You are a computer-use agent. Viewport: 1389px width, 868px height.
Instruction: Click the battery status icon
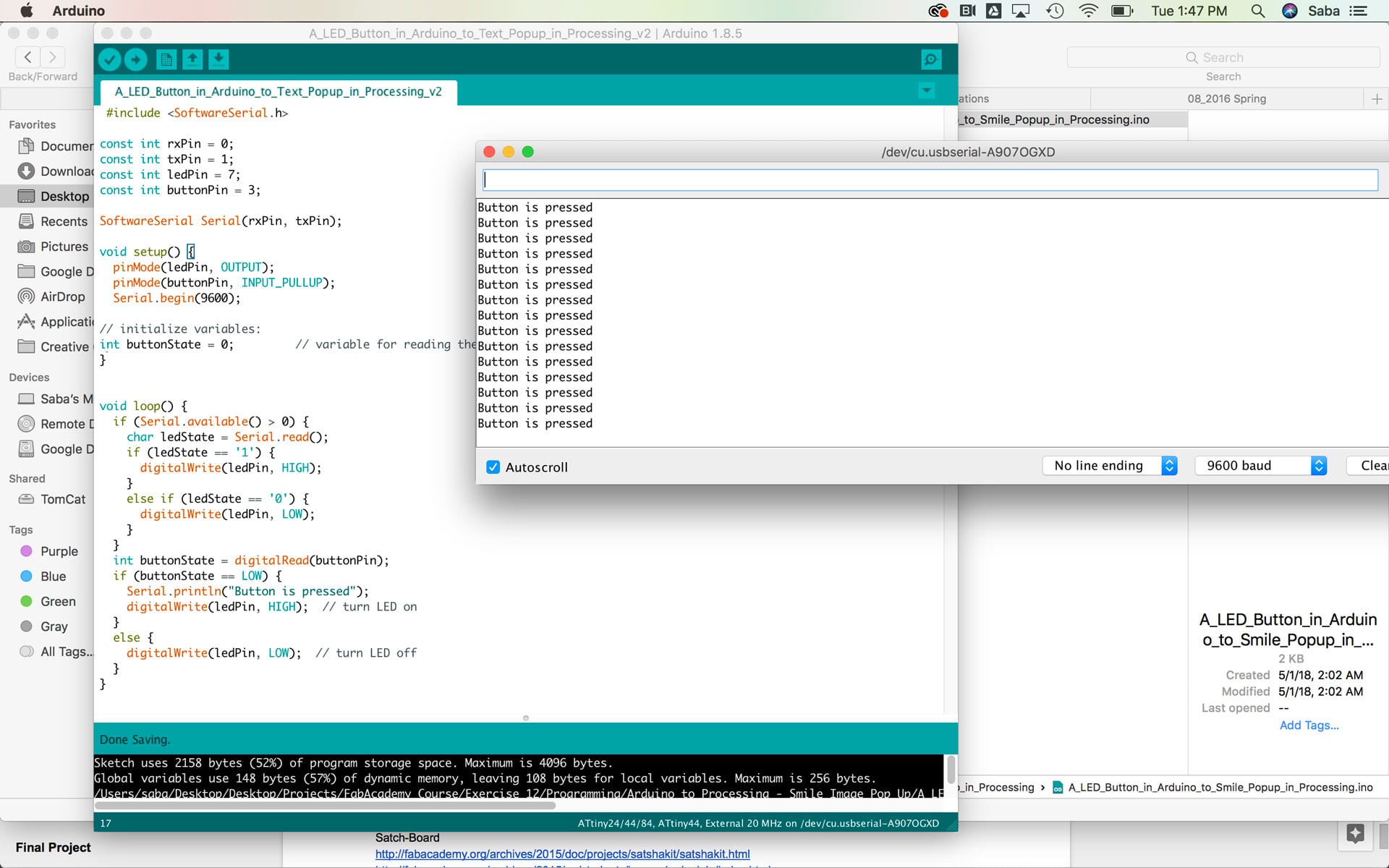coord(1122,11)
